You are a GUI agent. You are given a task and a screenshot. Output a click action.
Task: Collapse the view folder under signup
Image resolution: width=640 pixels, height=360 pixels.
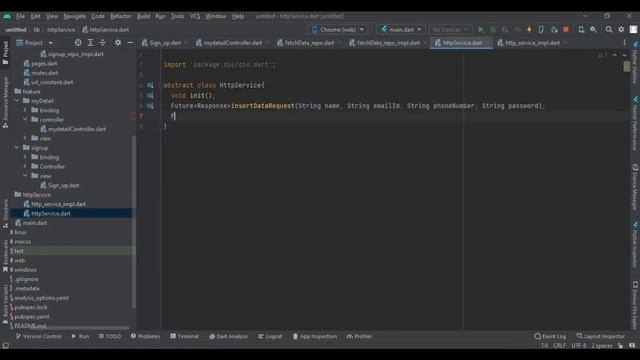[25, 176]
